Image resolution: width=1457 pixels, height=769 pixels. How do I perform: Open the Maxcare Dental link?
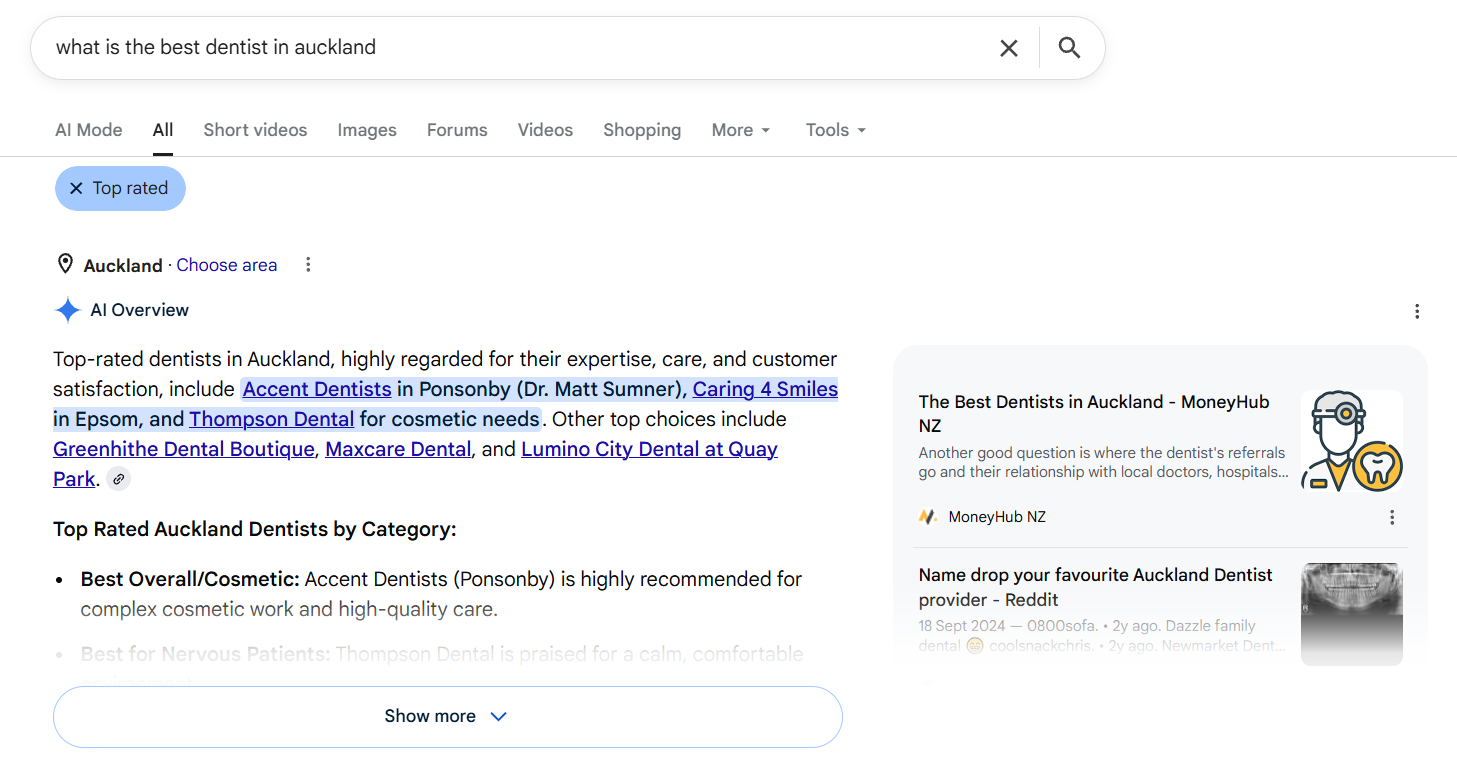(x=398, y=449)
